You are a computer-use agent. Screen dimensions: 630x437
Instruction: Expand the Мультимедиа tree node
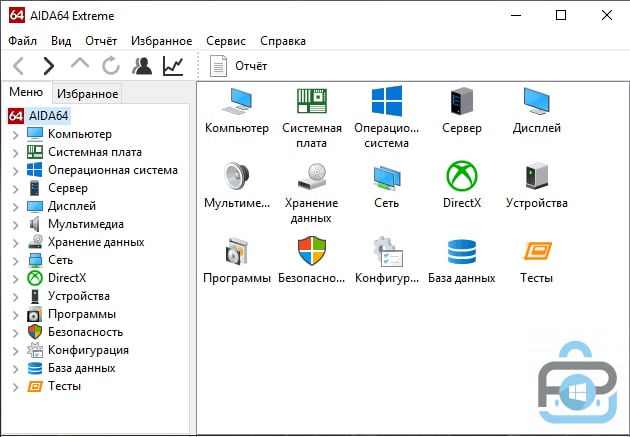15,225
